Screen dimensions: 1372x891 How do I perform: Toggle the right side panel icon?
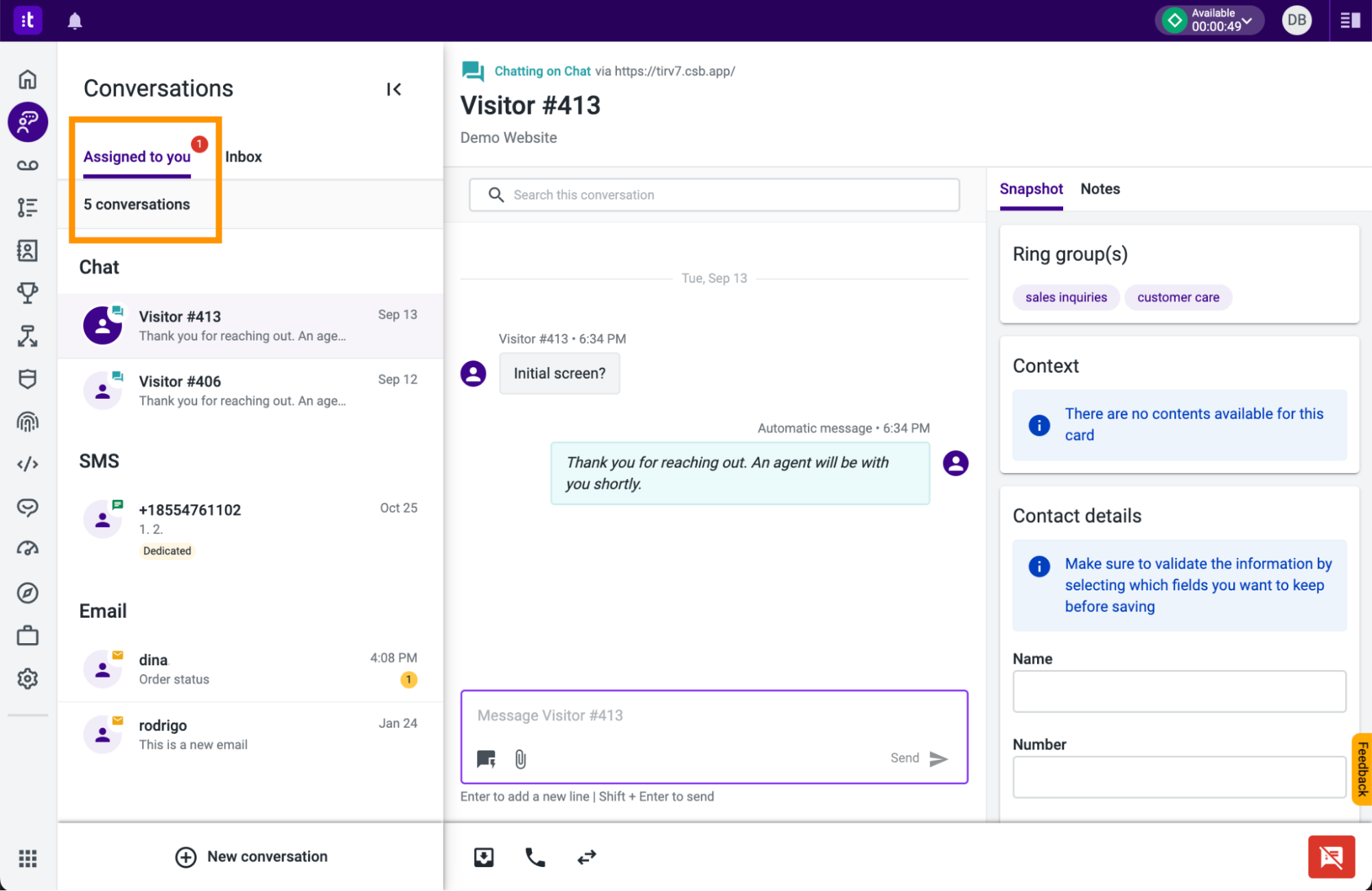(1350, 21)
